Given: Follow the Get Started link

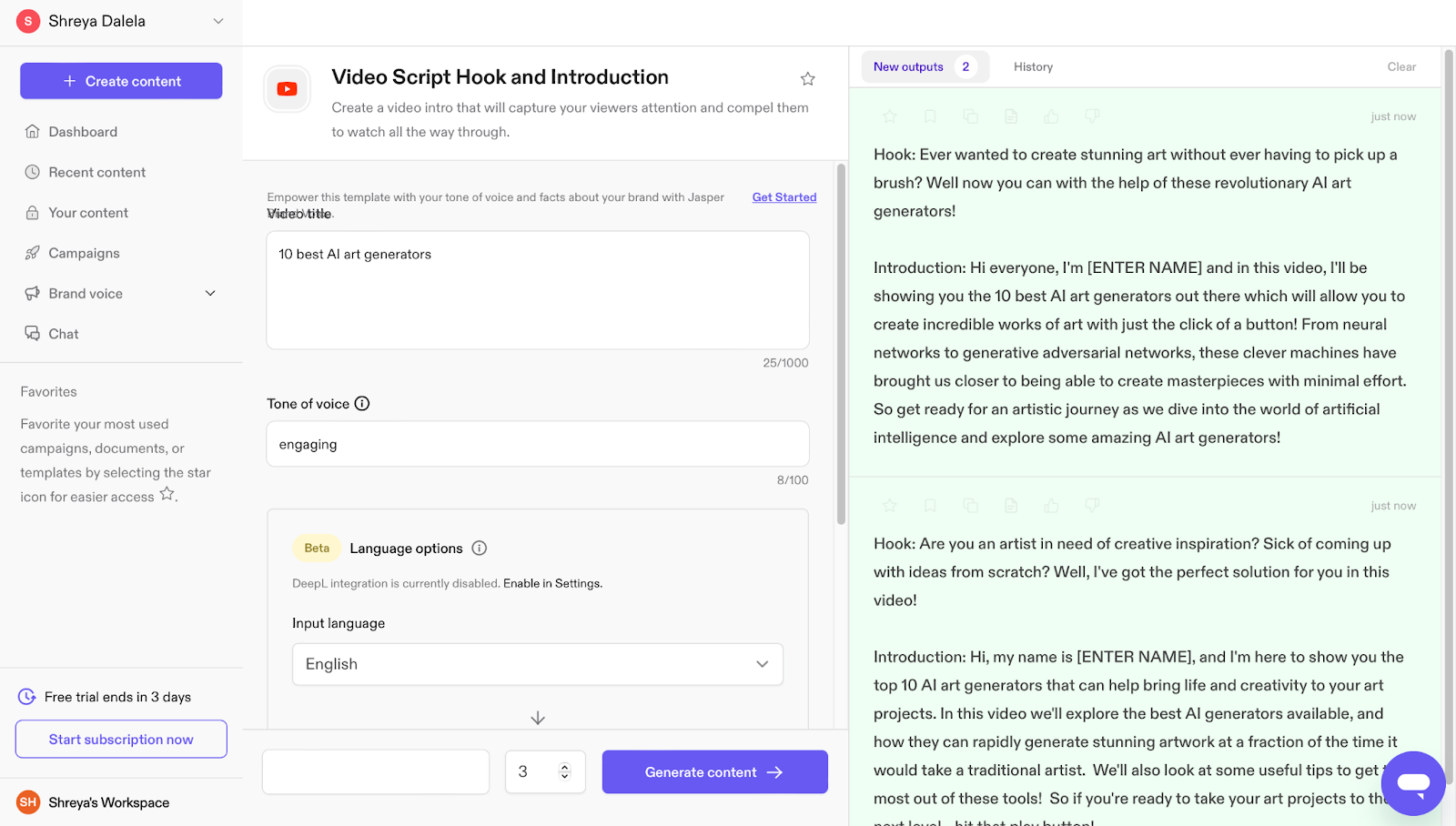Looking at the screenshot, I should coord(784,197).
